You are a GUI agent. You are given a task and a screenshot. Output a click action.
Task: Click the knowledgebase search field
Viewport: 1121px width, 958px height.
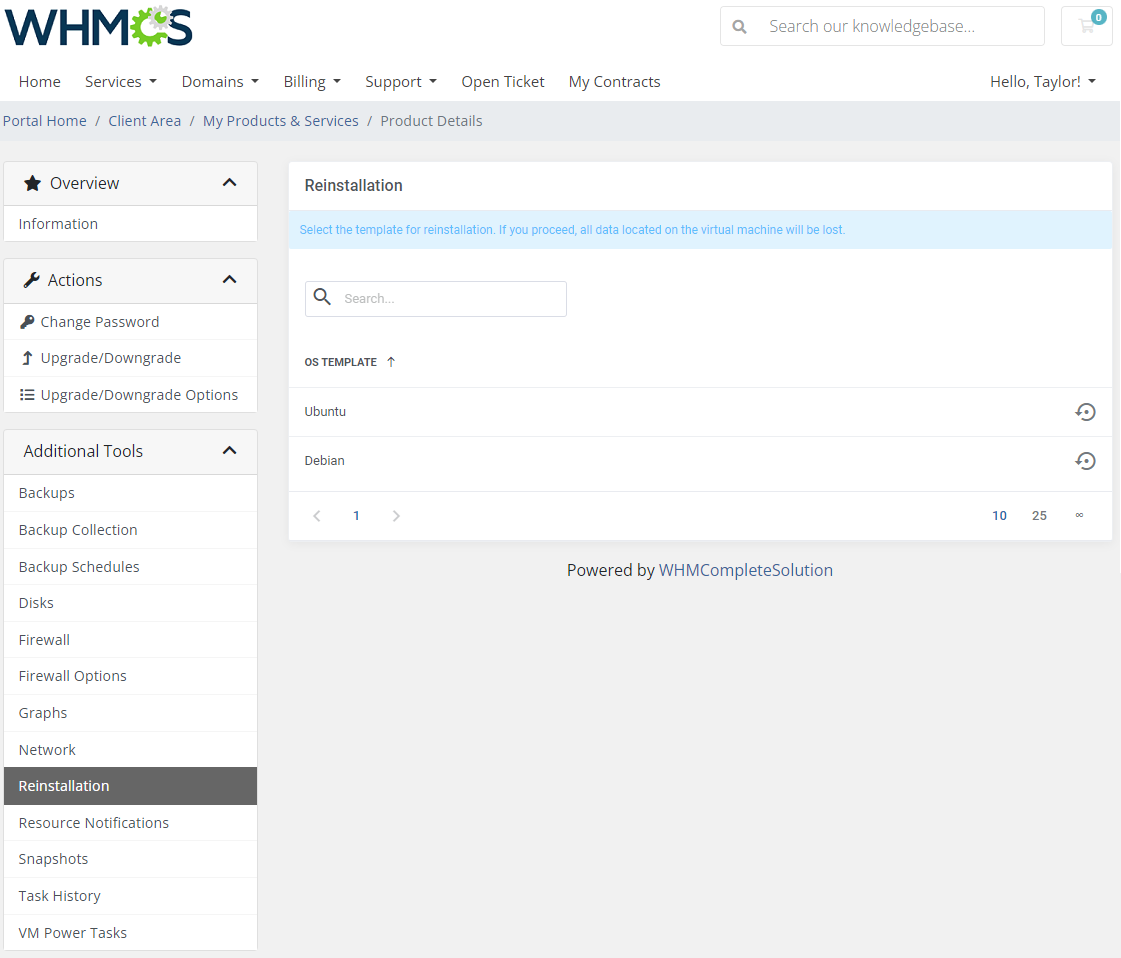(x=882, y=26)
